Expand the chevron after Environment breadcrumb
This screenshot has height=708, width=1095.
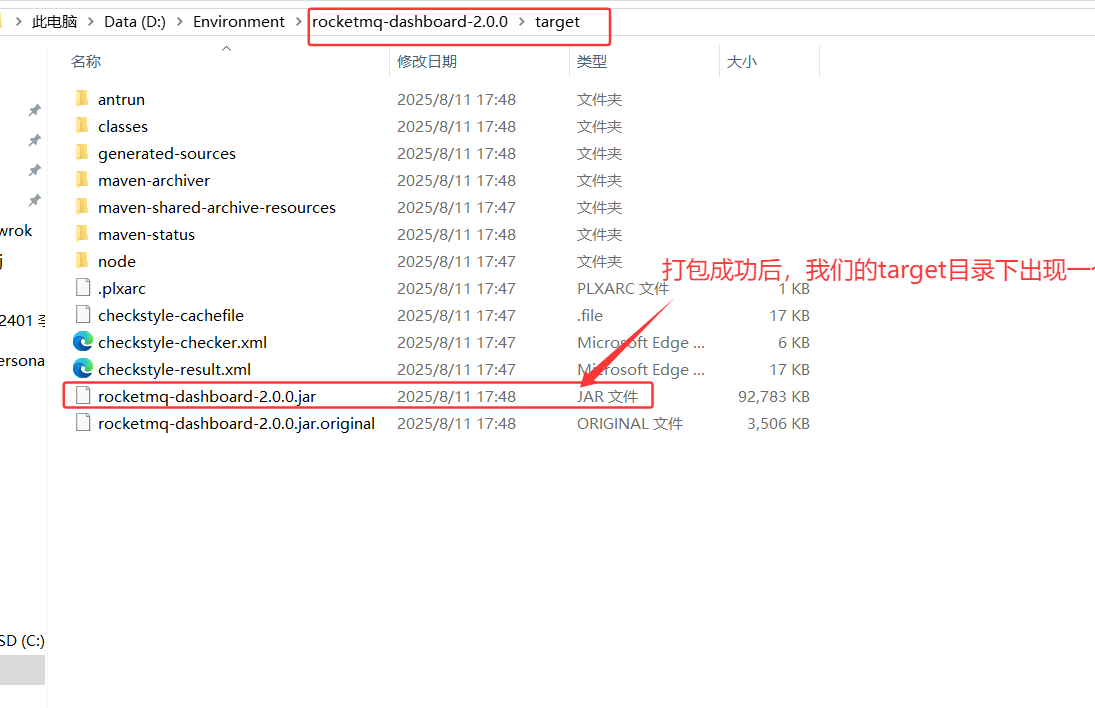coord(299,22)
